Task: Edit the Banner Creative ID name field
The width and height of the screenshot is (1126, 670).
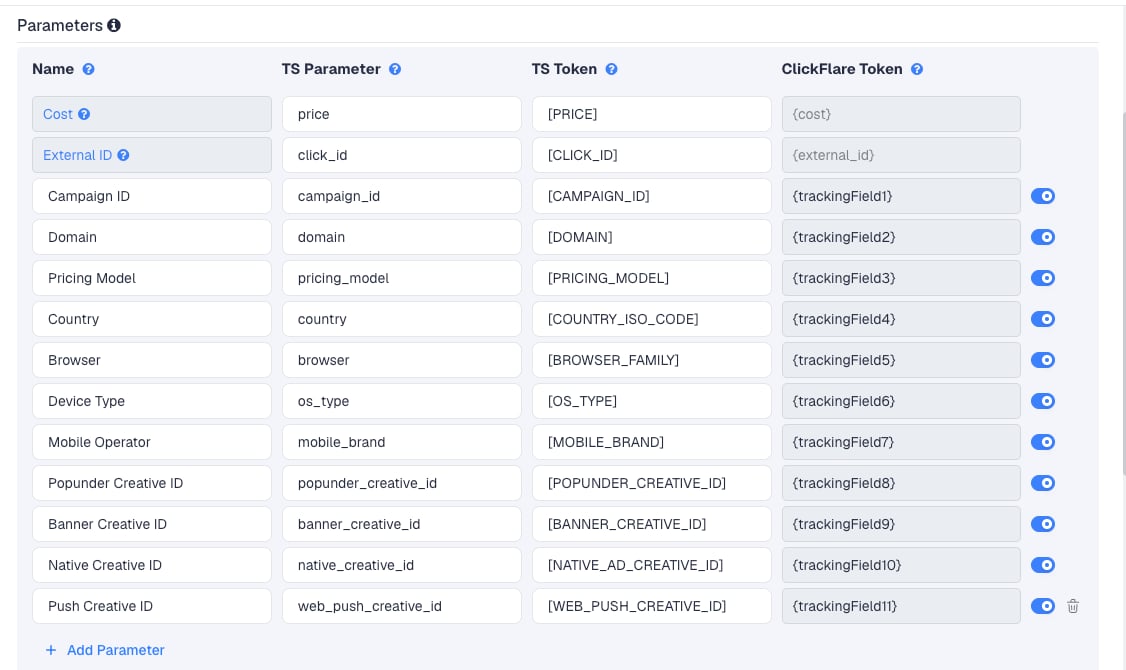Action: click(152, 524)
